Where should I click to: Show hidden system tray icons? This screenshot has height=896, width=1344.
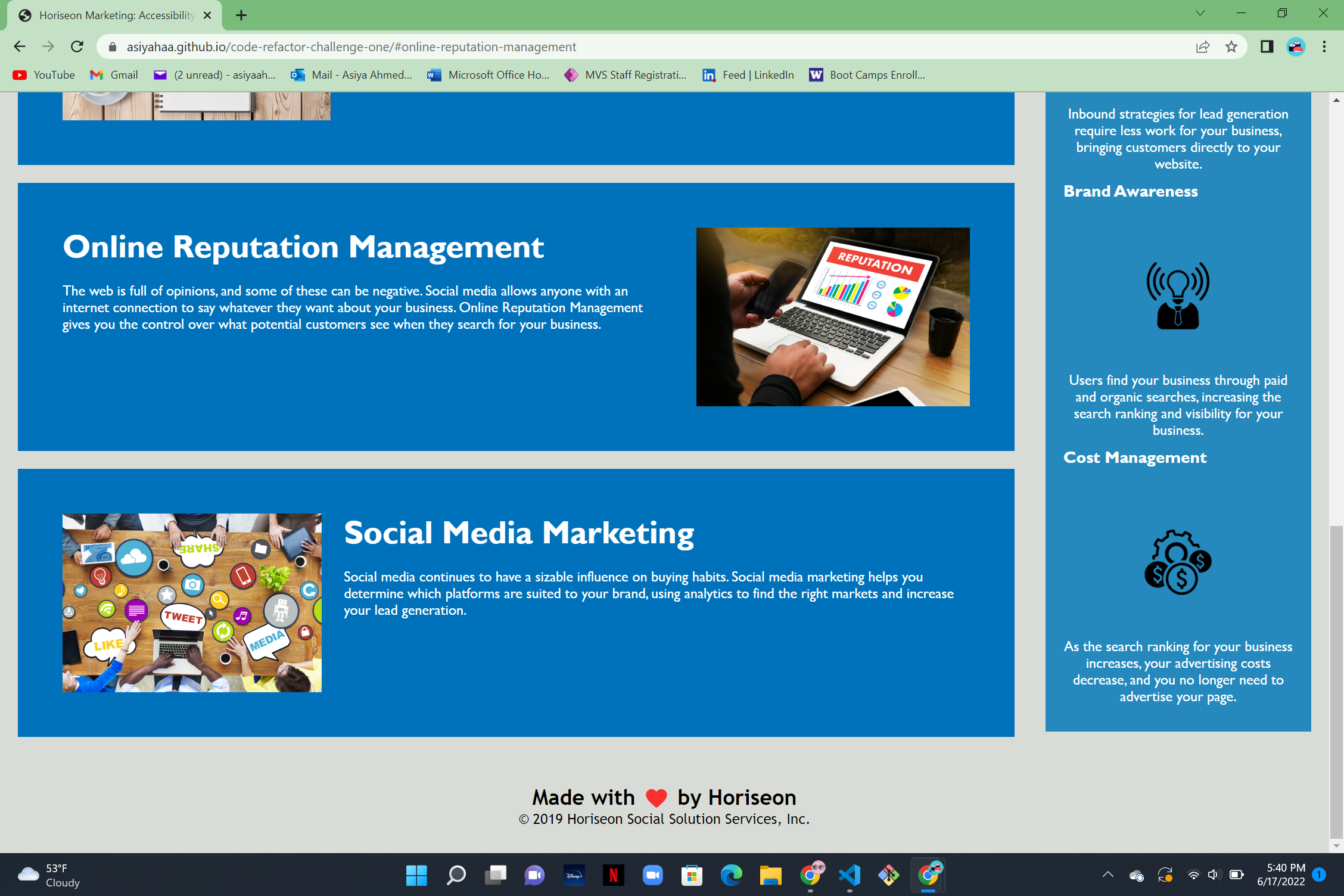(x=1107, y=875)
